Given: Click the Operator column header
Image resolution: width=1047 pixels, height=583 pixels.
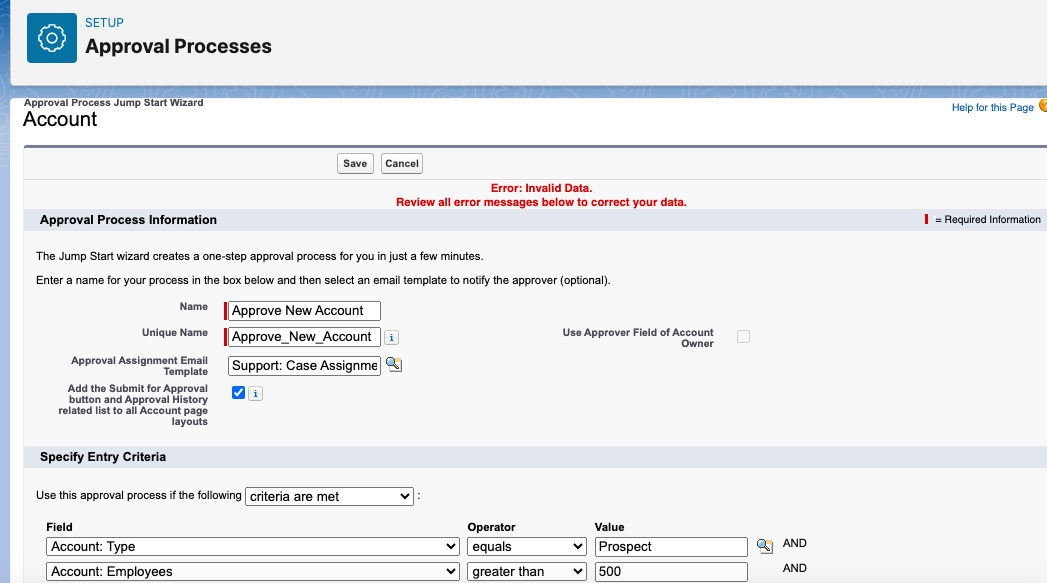Looking at the screenshot, I should point(491,527).
